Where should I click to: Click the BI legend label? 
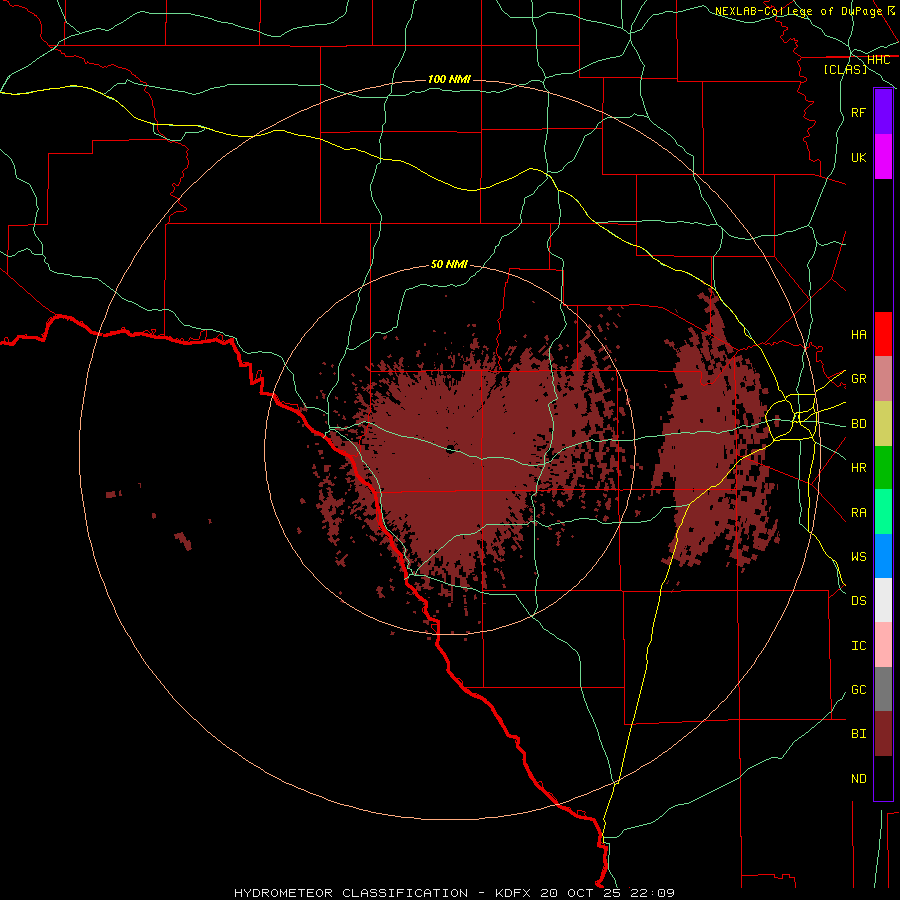[x=858, y=734]
